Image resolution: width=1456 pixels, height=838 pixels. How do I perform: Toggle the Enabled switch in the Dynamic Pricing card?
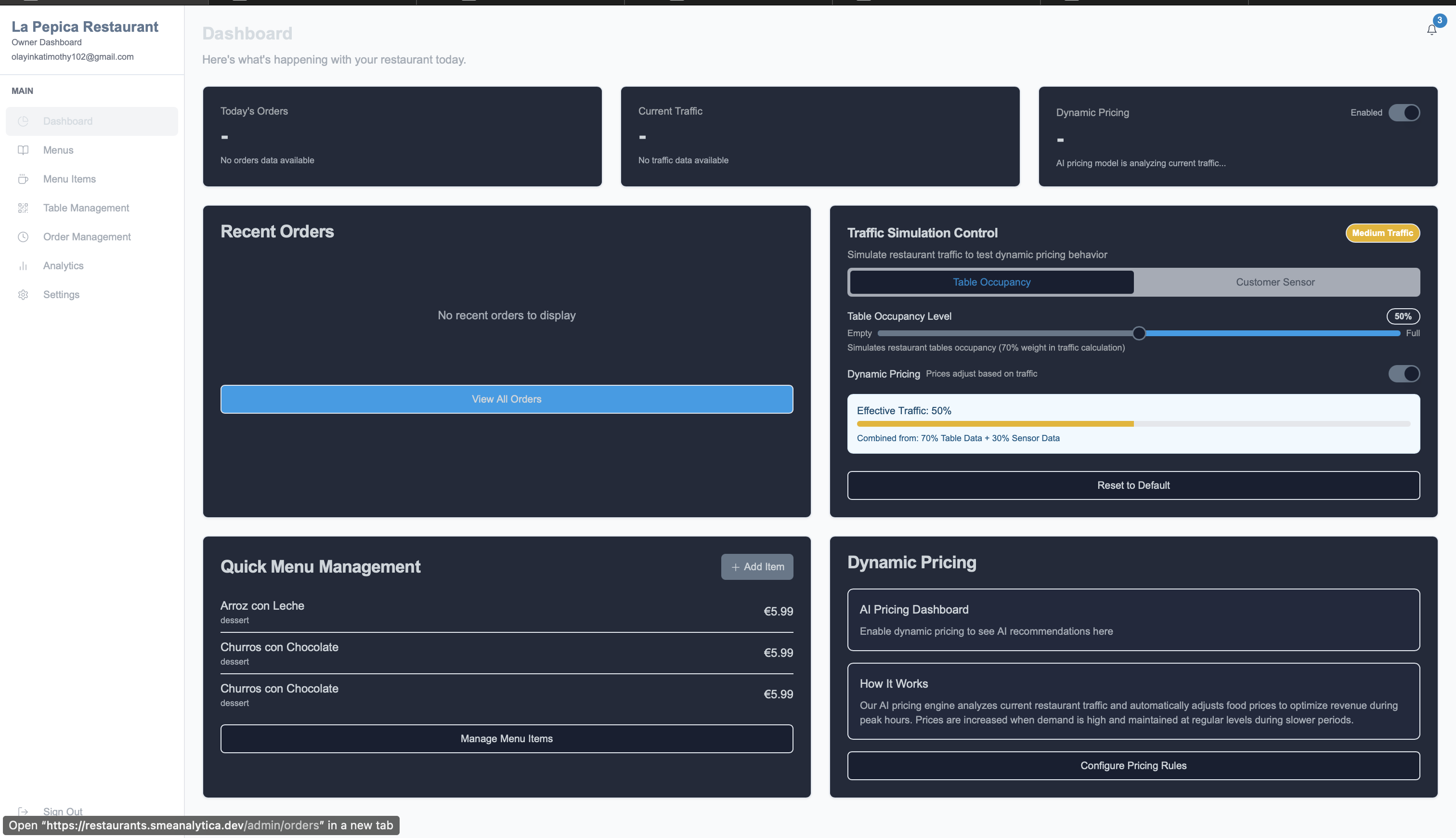1404,113
